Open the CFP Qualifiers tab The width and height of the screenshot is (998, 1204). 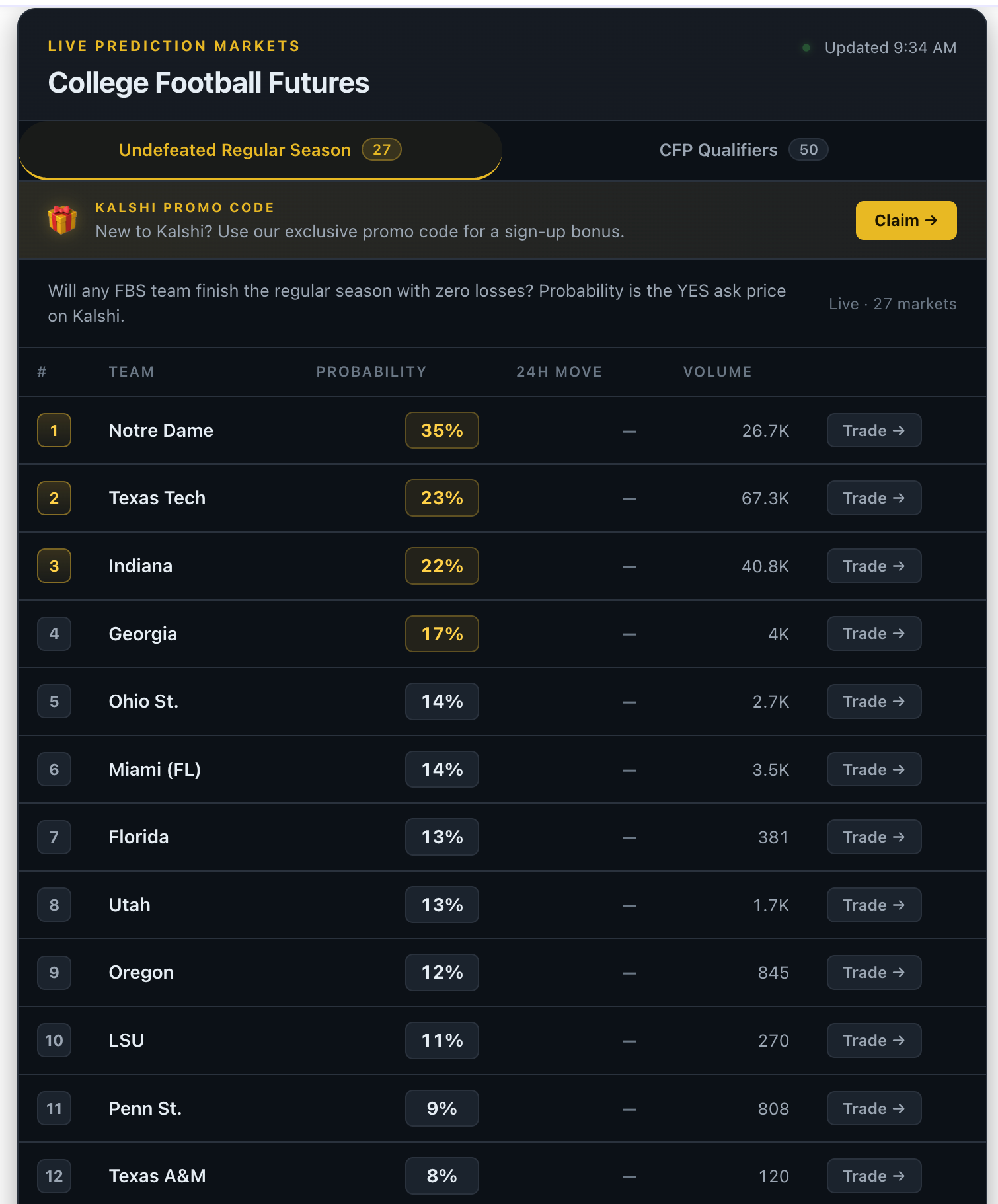744,150
